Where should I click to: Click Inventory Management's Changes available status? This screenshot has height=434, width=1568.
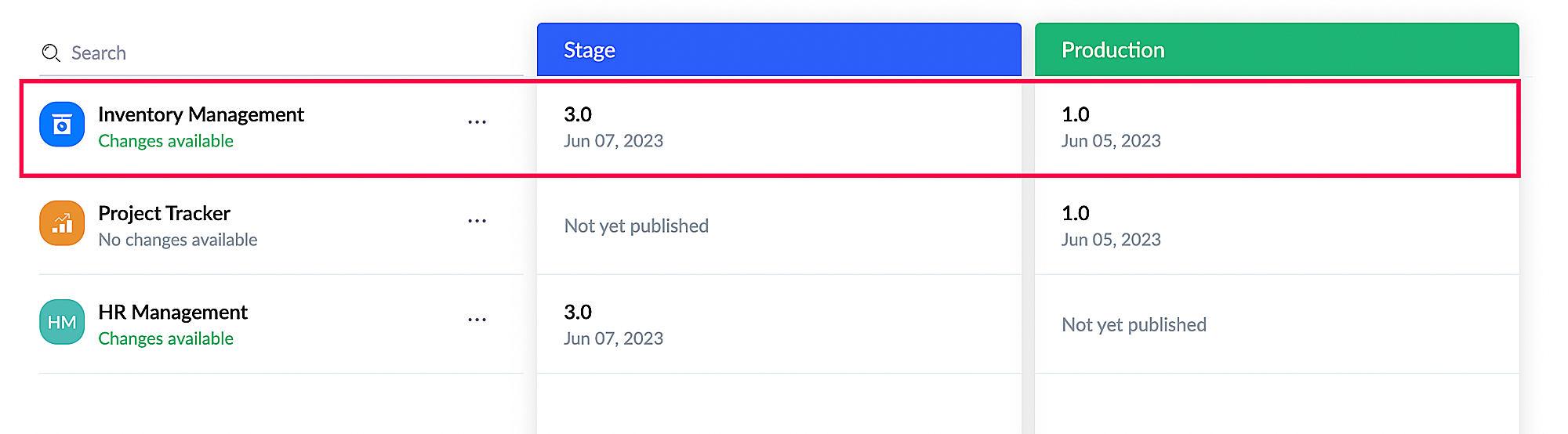click(x=165, y=141)
